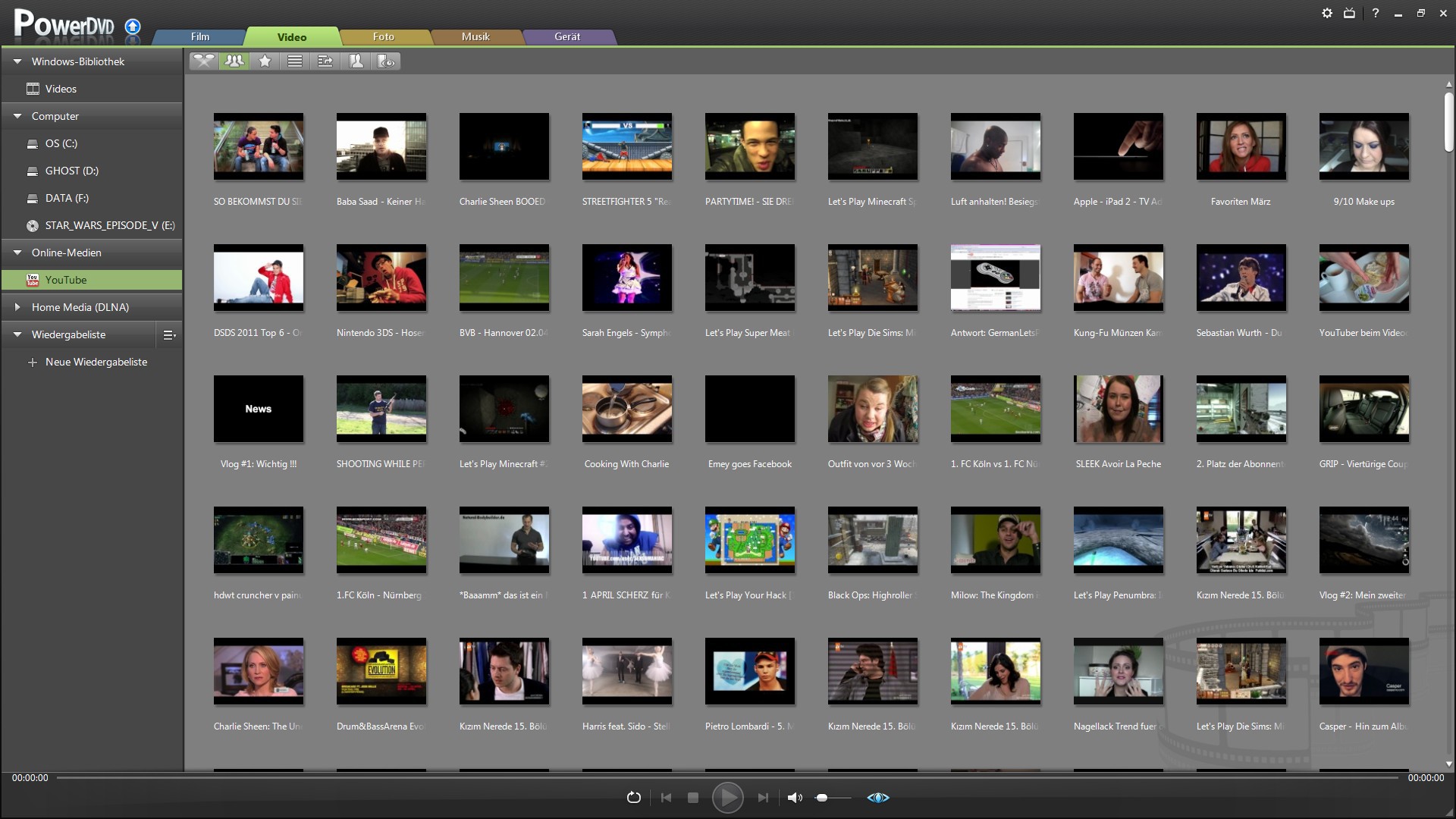Switch to the Musik tab
Screen dimensions: 1456x819
[476, 36]
